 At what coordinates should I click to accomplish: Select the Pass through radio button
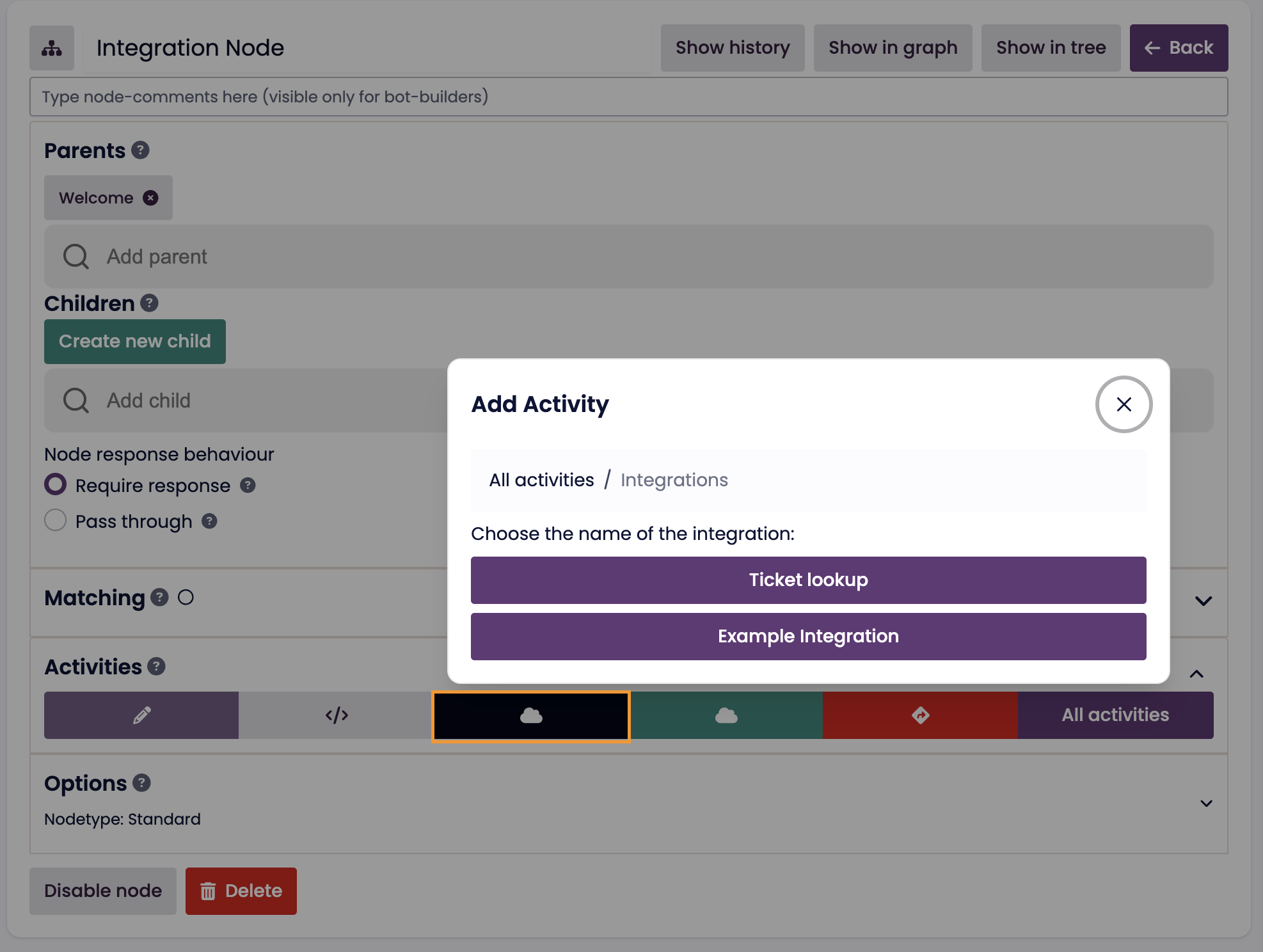(x=56, y=520)
